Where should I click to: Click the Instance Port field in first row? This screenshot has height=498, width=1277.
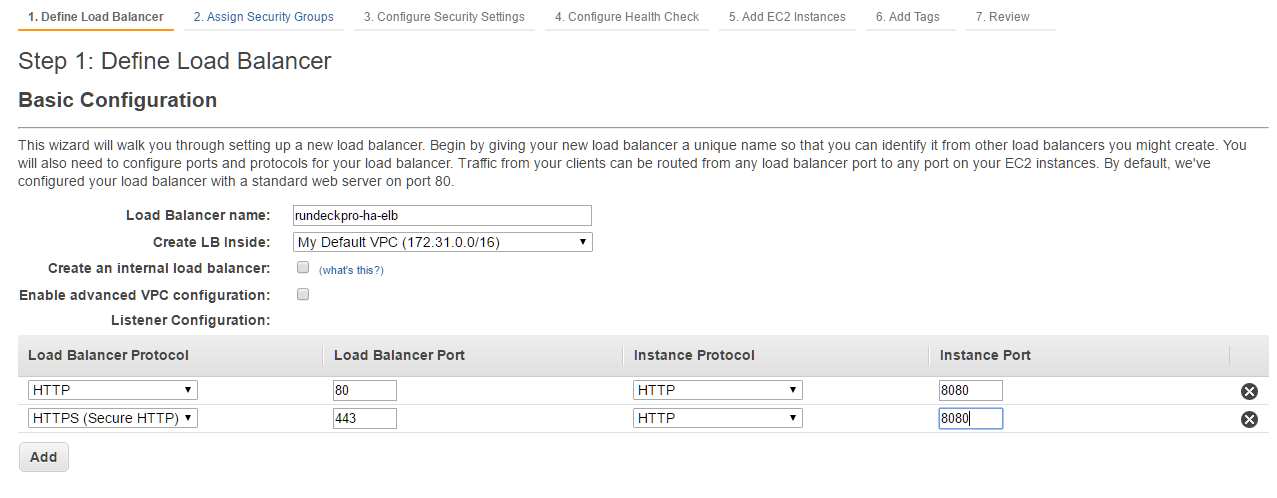coord(970,390)
